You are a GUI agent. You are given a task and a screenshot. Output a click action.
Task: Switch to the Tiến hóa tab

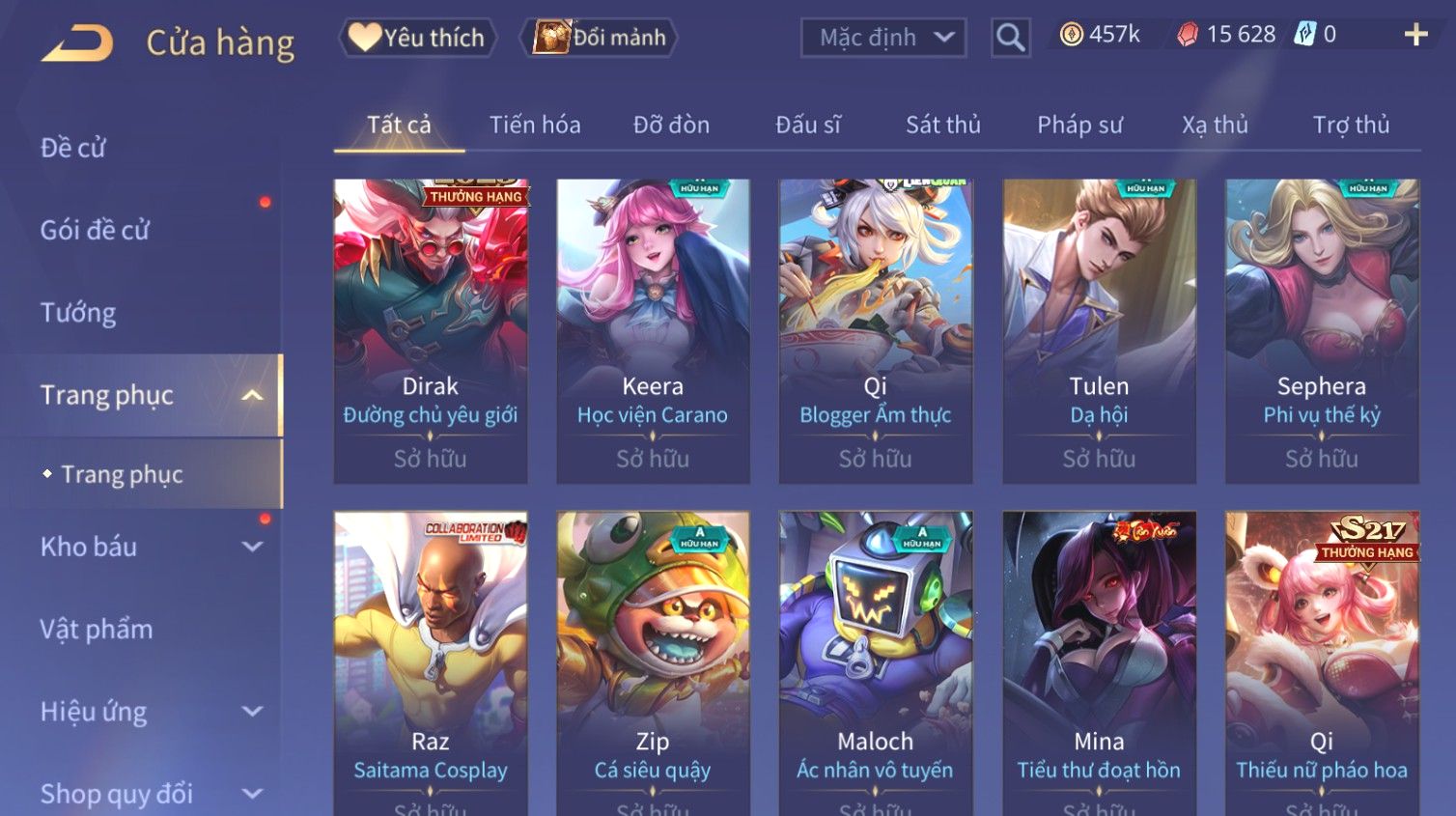(x=535, y=125)
